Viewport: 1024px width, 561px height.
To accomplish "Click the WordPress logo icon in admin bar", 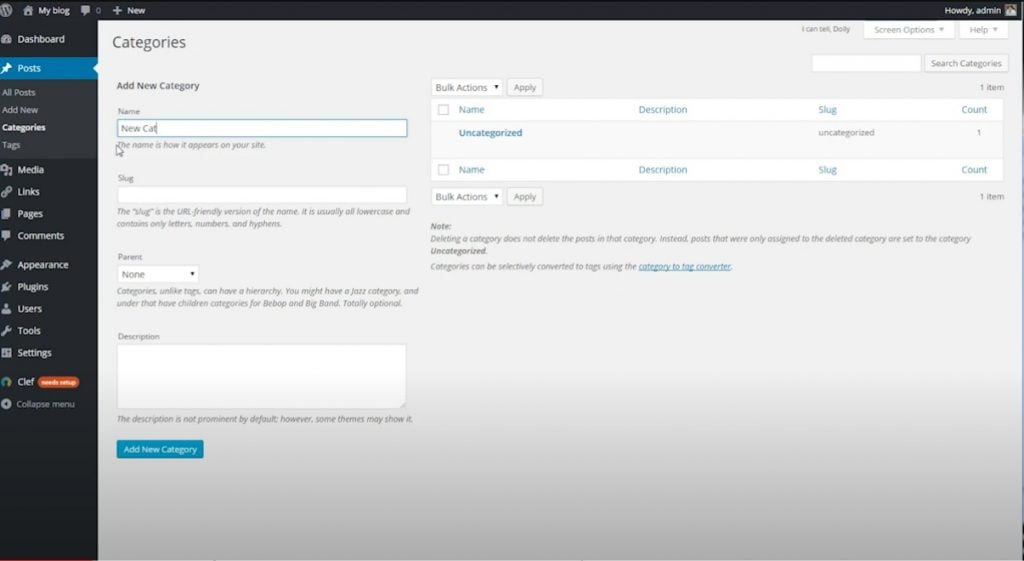I will [x=7, y=10].
